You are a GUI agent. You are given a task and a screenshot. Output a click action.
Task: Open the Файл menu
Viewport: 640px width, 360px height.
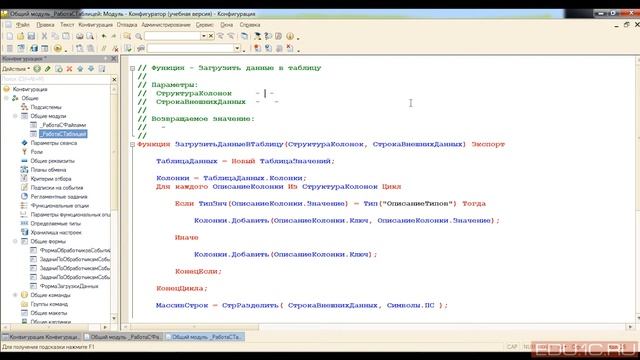pos(22,25)
